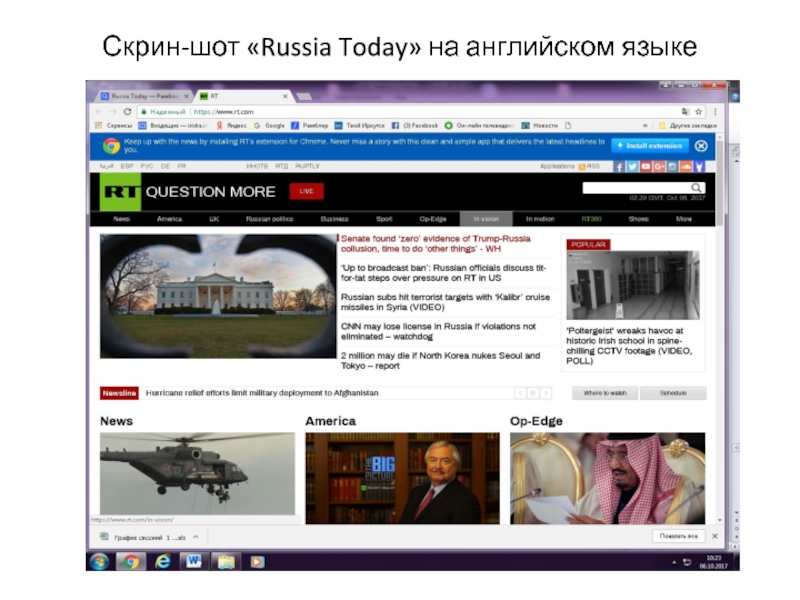This screenshot has width=800, height=600.
Task: Show next Newsline headline
Action: click(545, 393)
